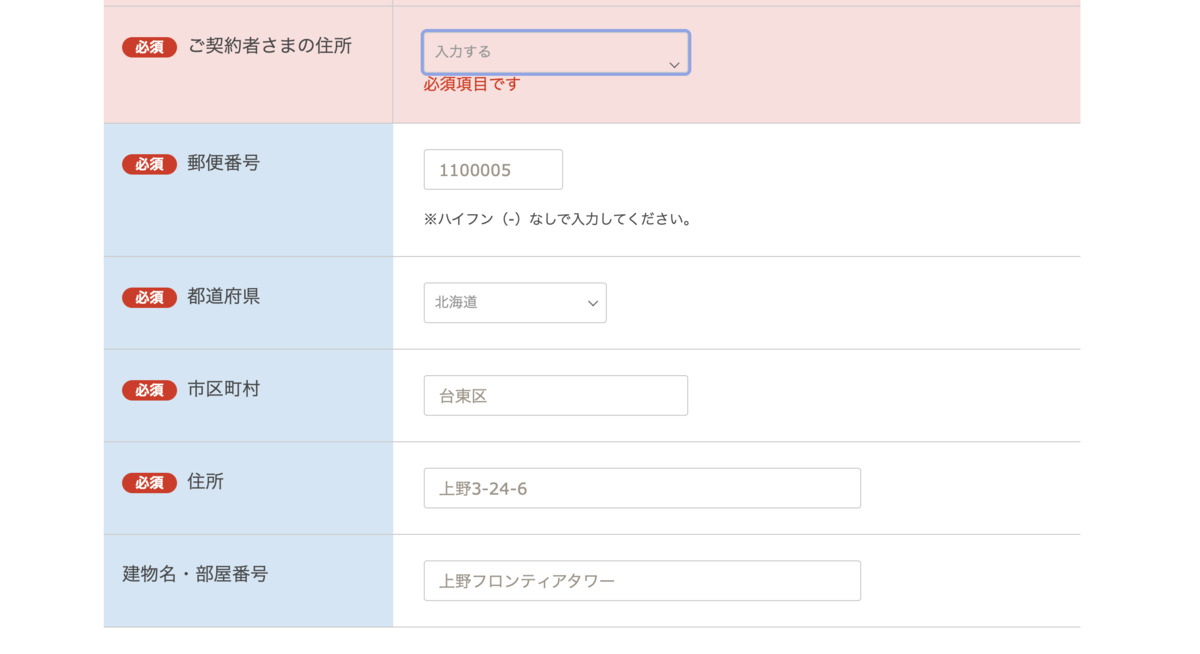
Task: Open the ご契約者さまの住所 dropdown
Action: pos(556,52)
